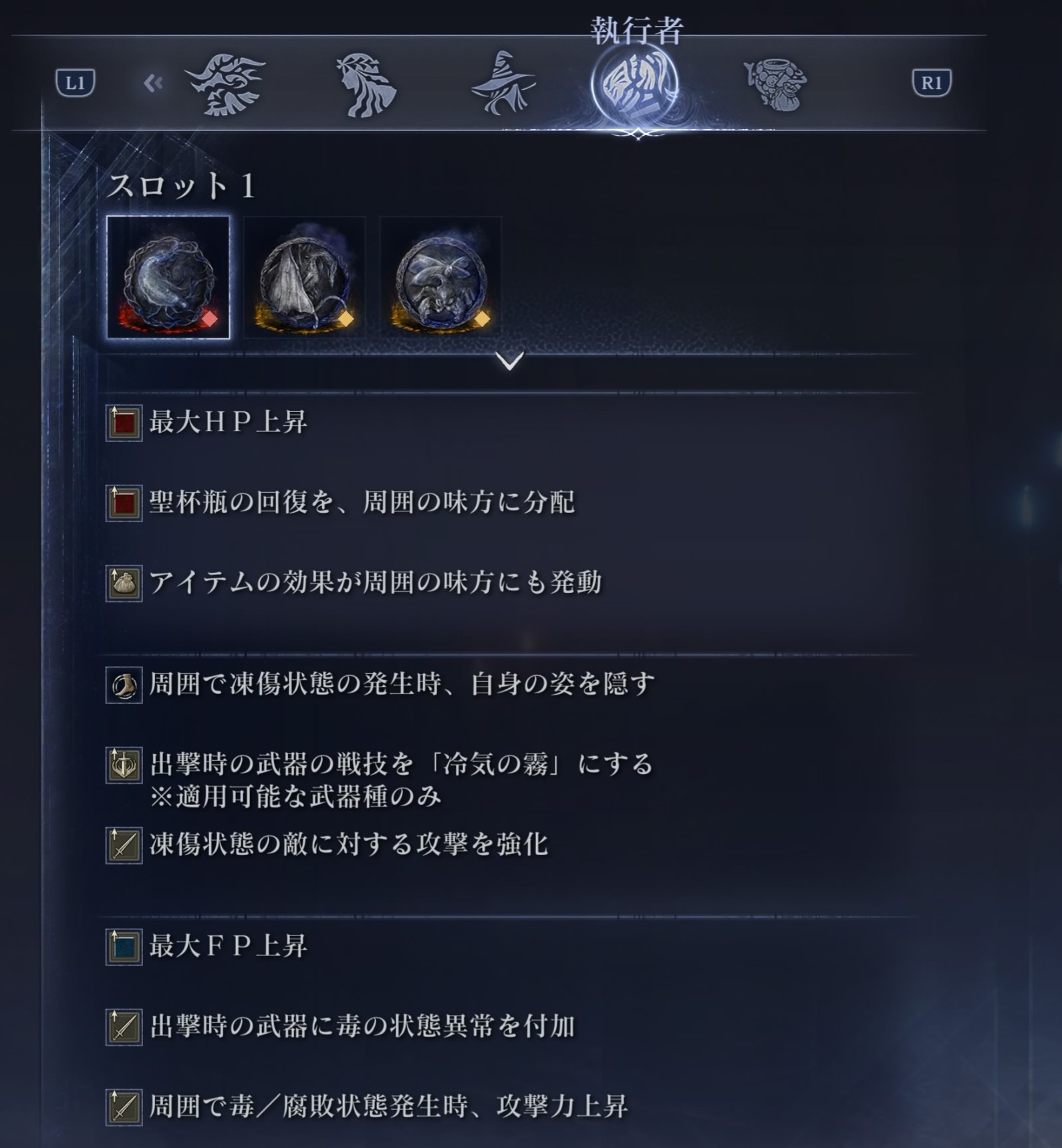Select the red-gem crescent relic thumbnail

(x=168, y=277)
